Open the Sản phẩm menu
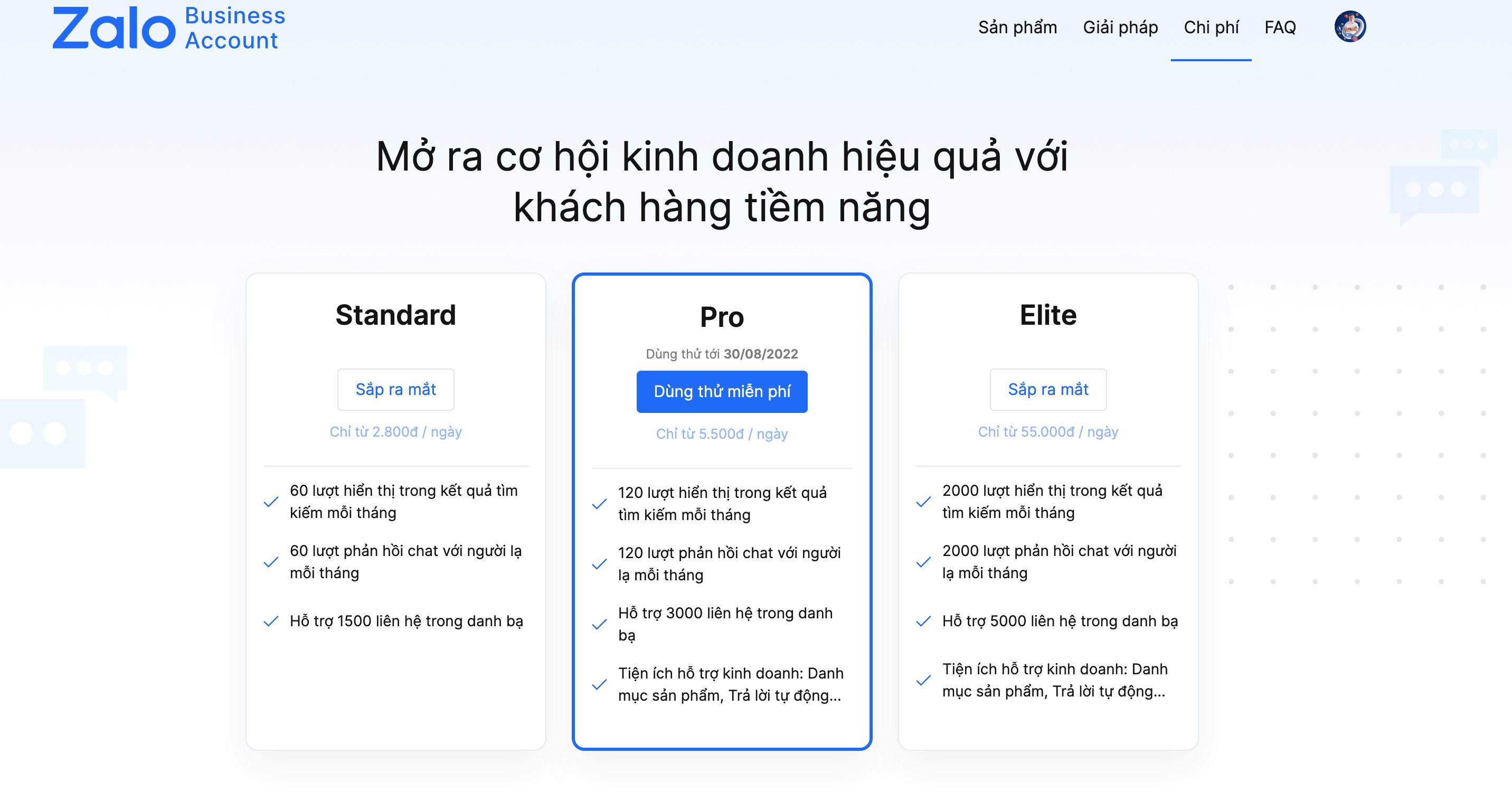Viewport: 1512px width, 810px height. 1017,27
